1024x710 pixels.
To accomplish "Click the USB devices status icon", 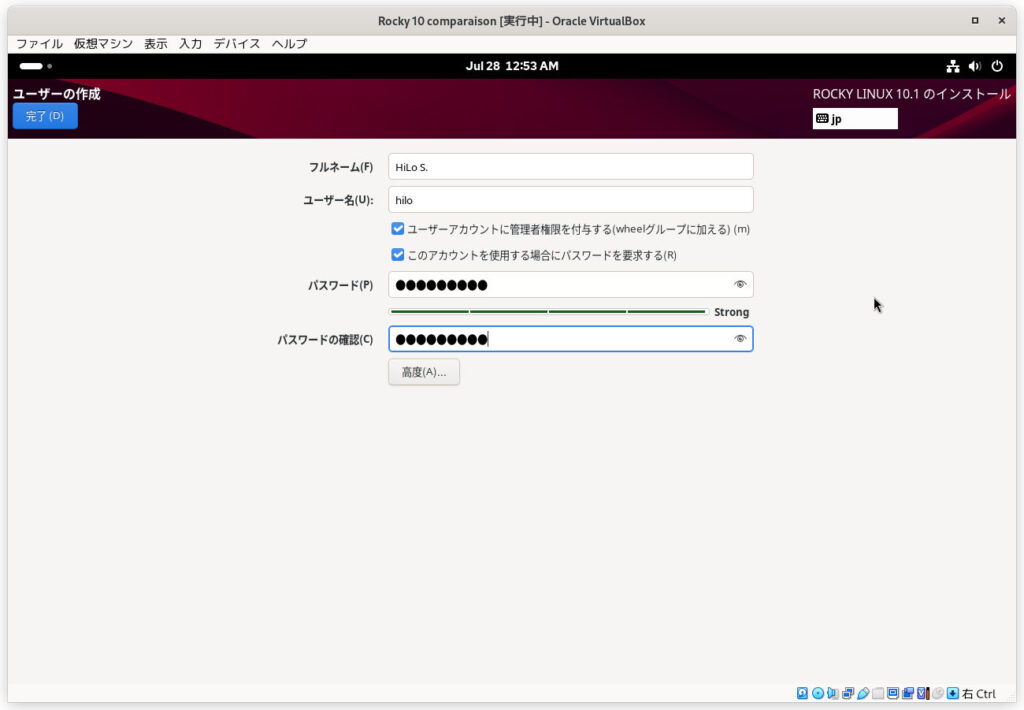I will point(863,693).
